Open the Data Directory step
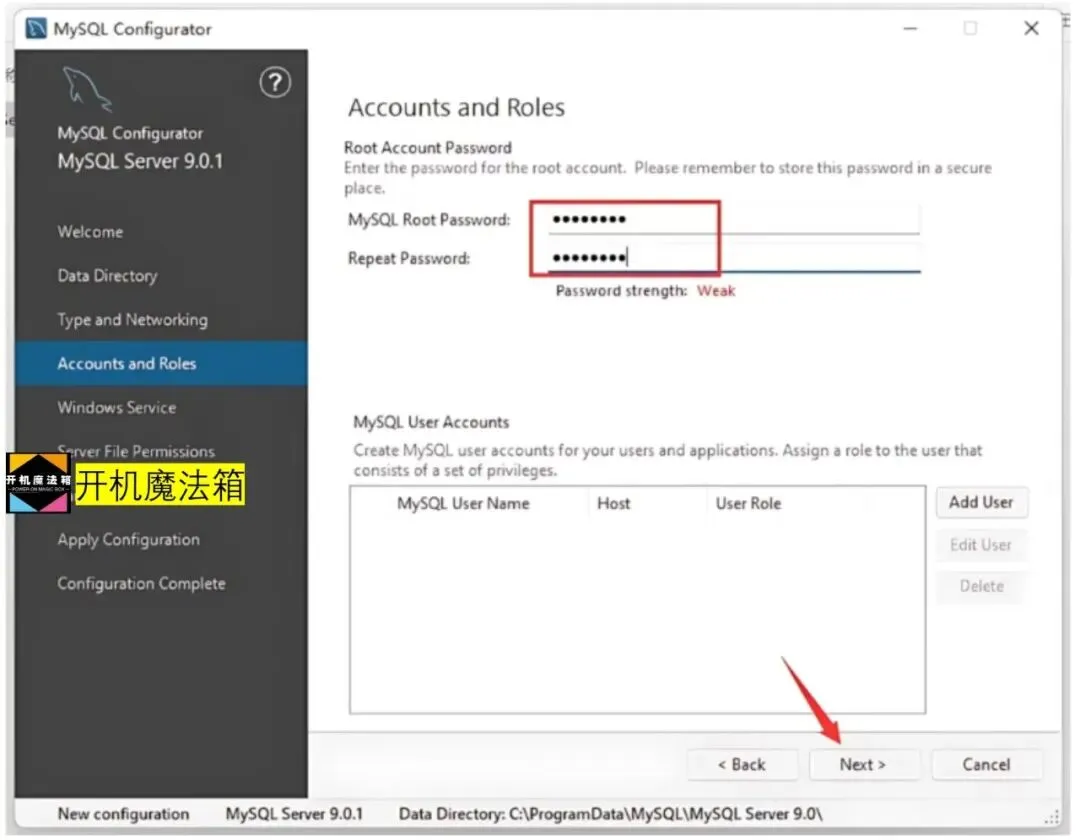Screen dimensions: 1080x840 click(x=107, y=276)
